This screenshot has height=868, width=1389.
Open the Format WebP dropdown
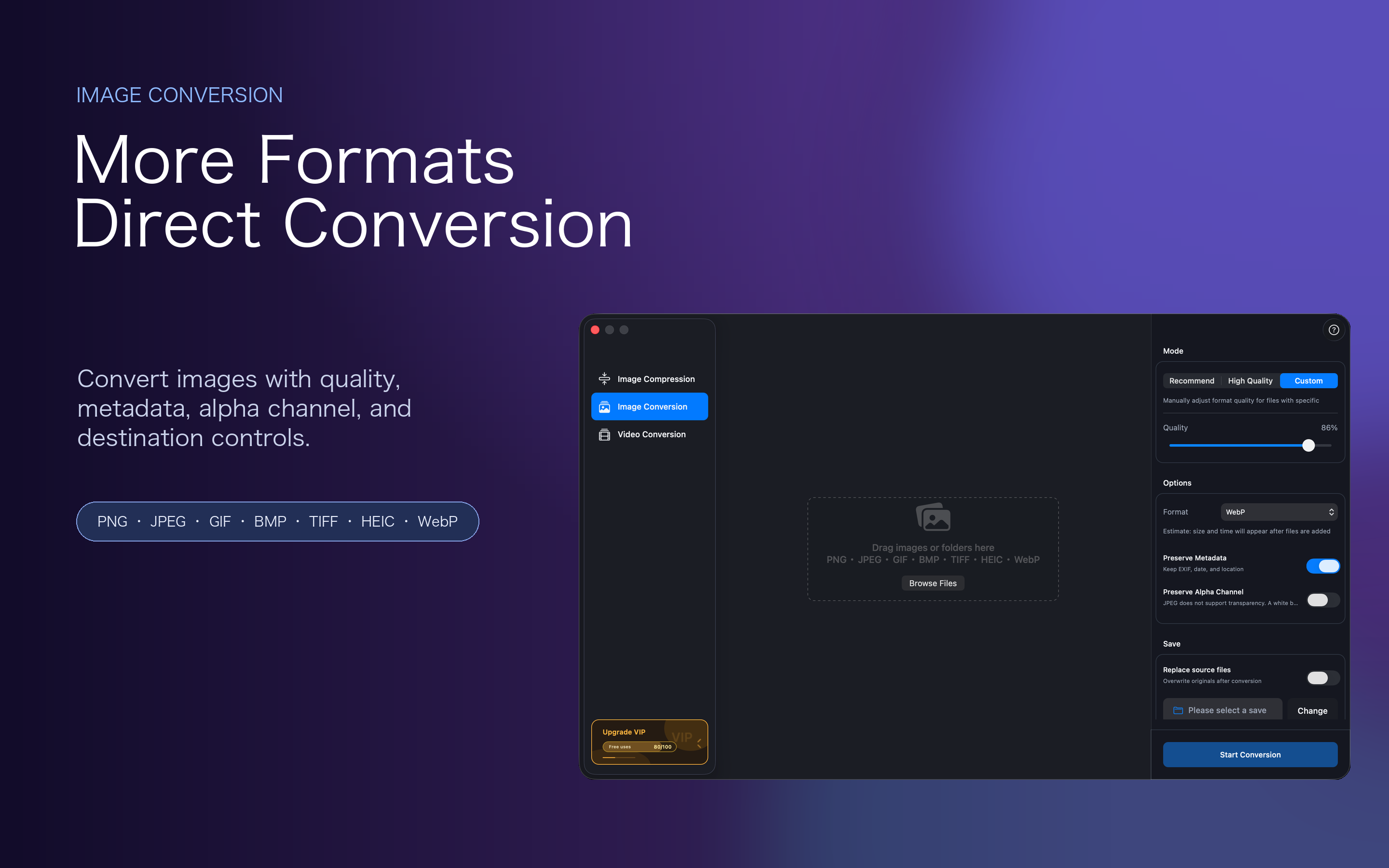pyautogui.click(x=1279, y=512)
